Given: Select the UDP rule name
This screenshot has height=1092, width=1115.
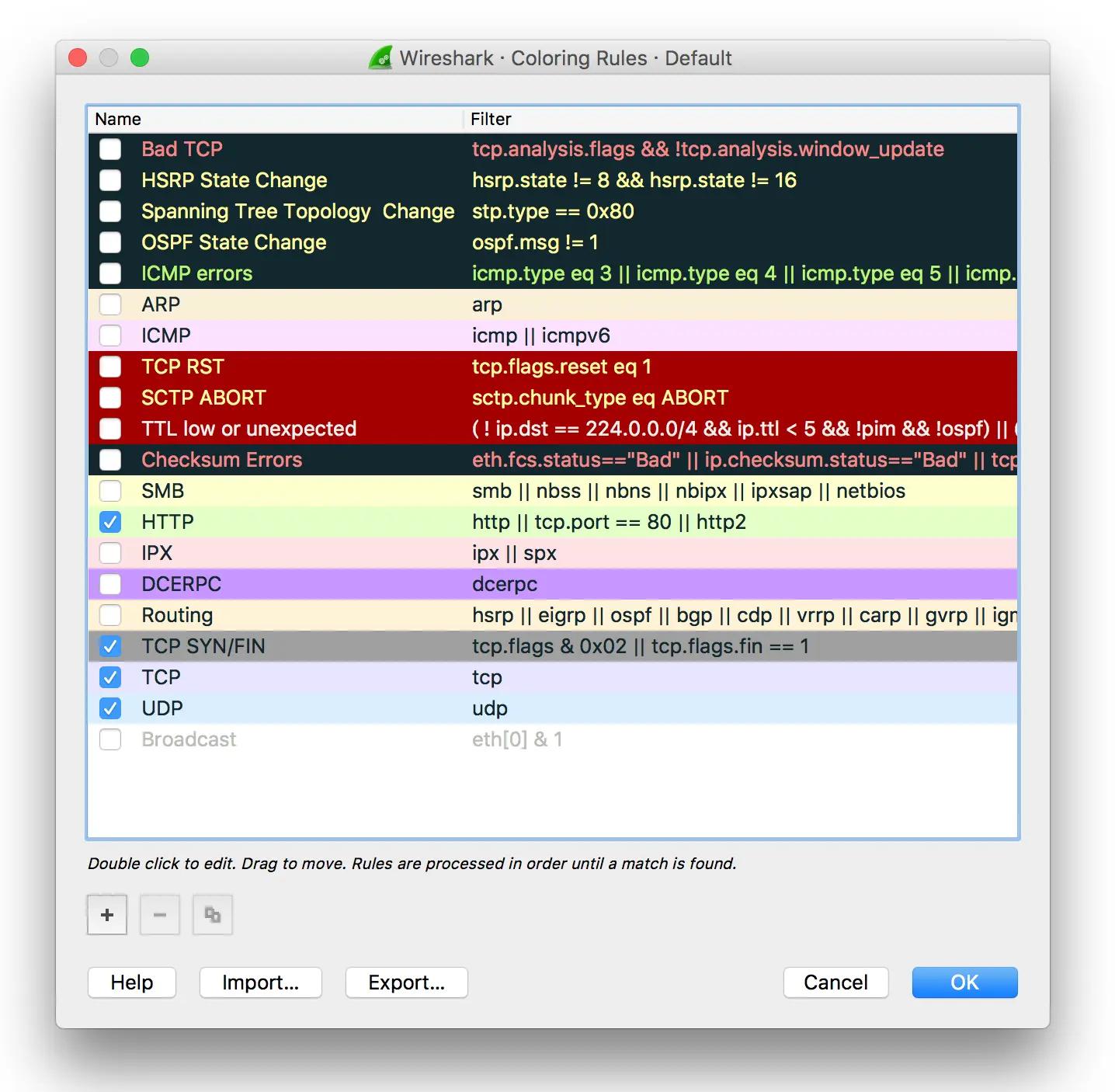Looking at the screenshot, I should (162, 708).
